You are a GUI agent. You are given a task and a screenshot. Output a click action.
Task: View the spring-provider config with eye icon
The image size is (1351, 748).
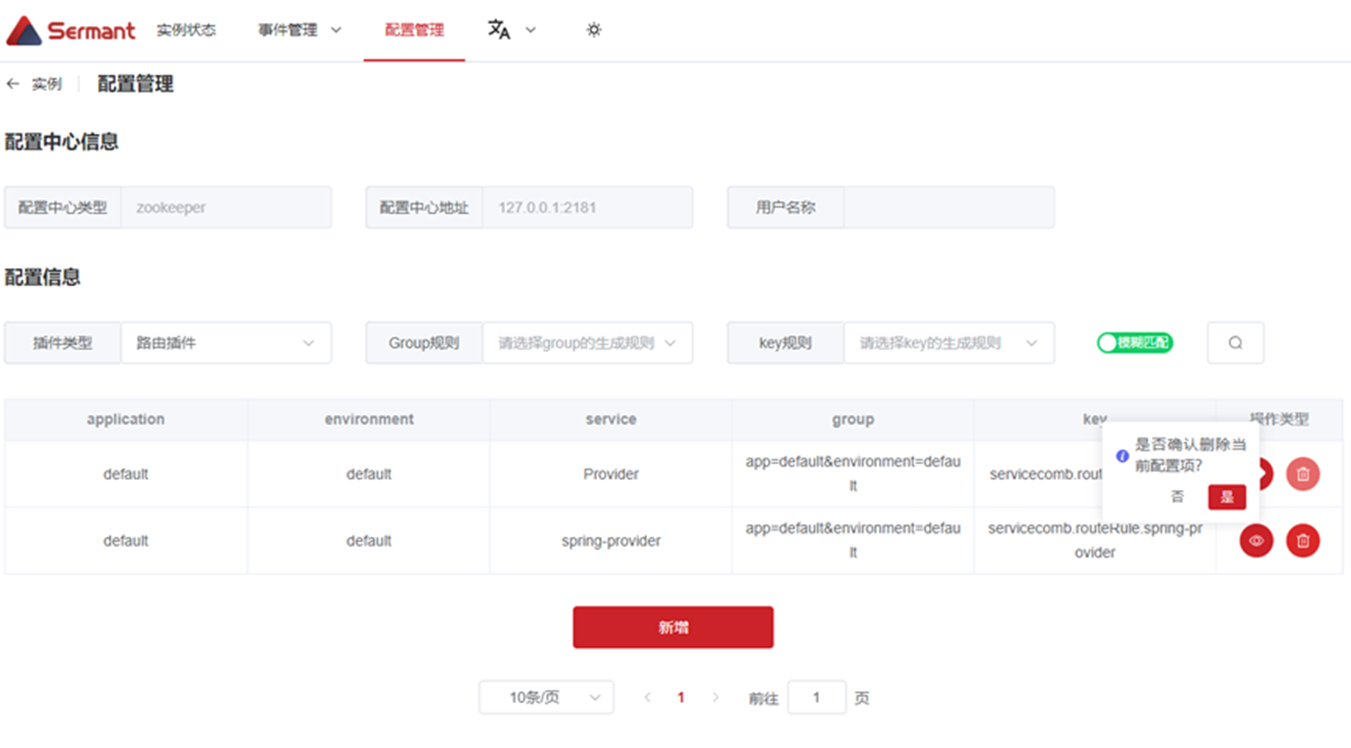tap(1256, 541)
